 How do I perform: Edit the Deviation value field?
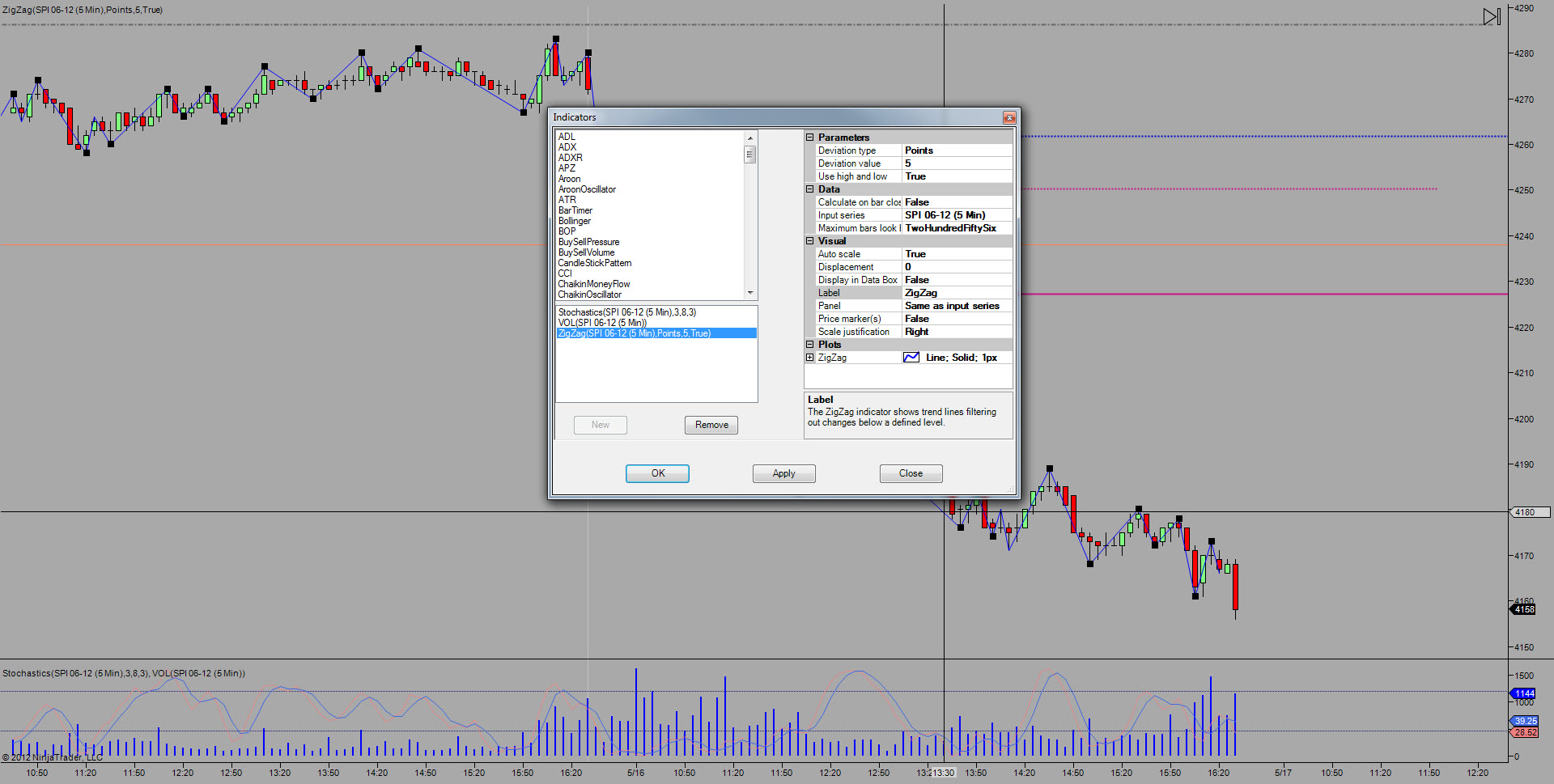(957, 163)
